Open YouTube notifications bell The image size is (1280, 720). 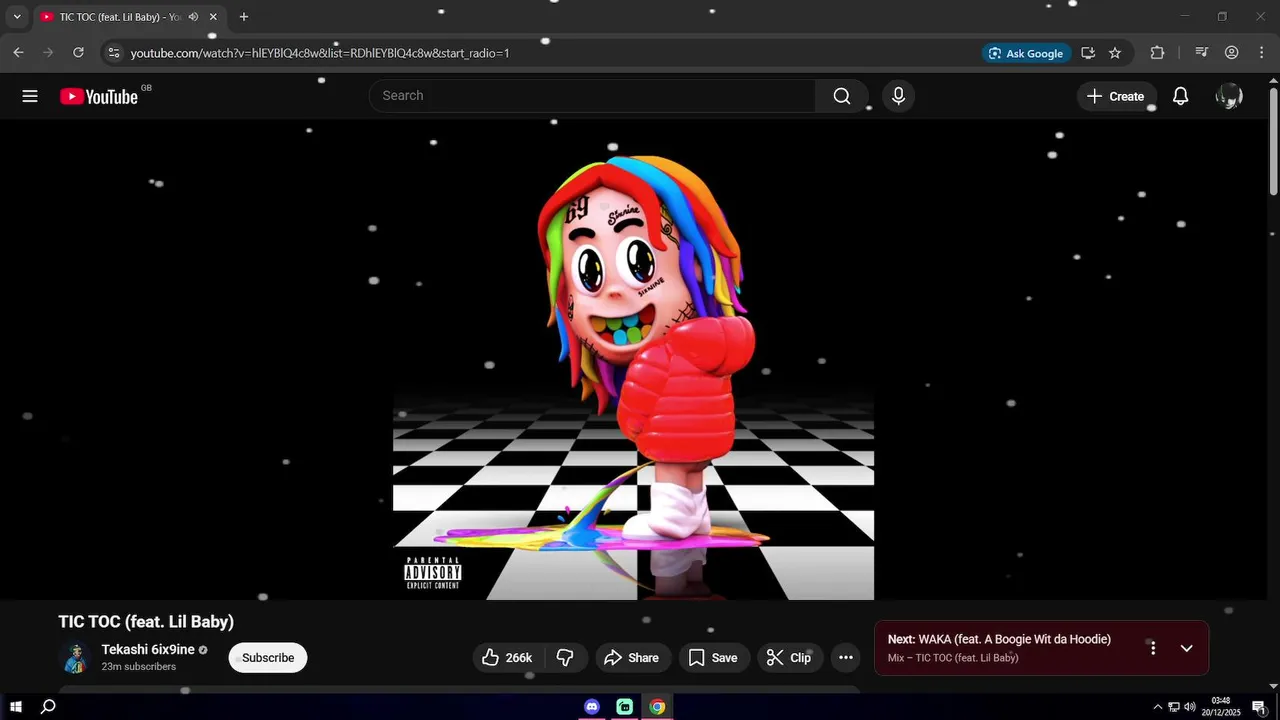pos(1181,96)
